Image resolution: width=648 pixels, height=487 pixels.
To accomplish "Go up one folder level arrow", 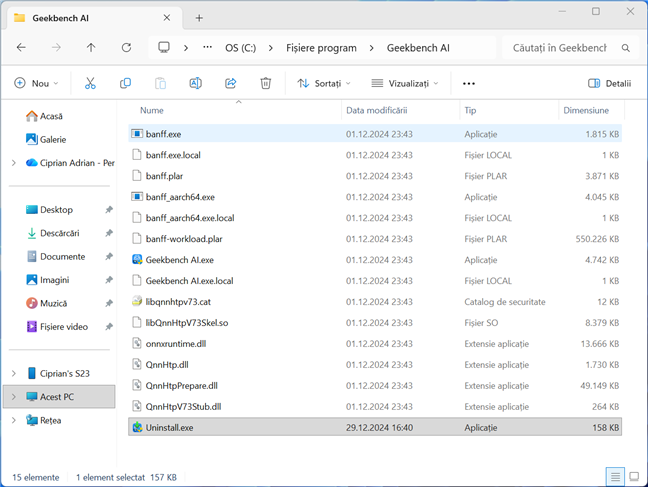I will click(x=91, y=48).
